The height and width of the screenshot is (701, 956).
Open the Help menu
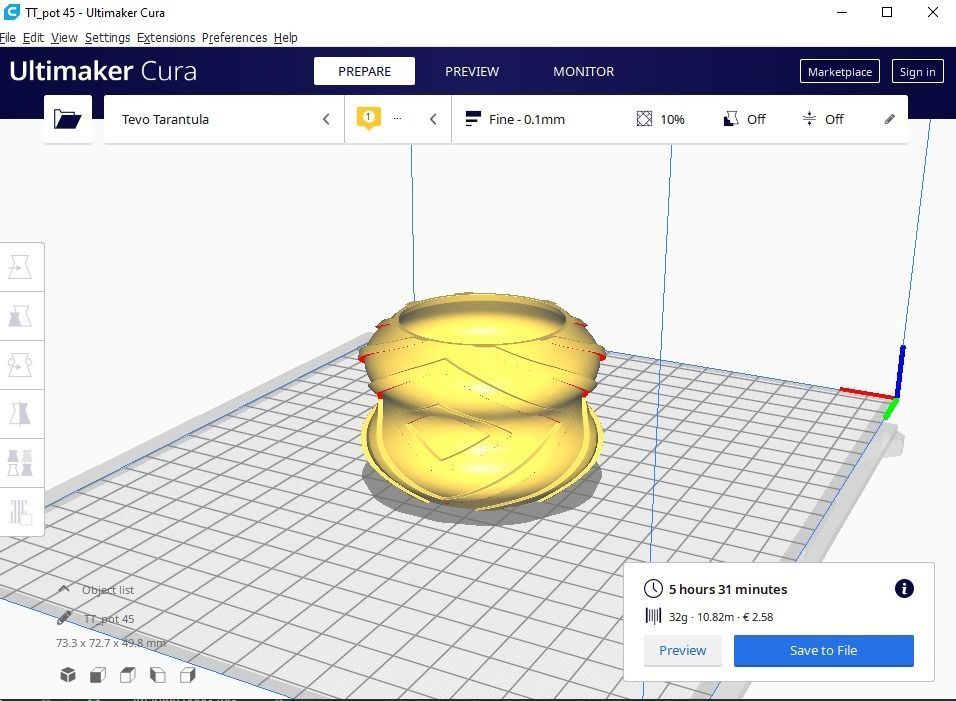point(285,38)
